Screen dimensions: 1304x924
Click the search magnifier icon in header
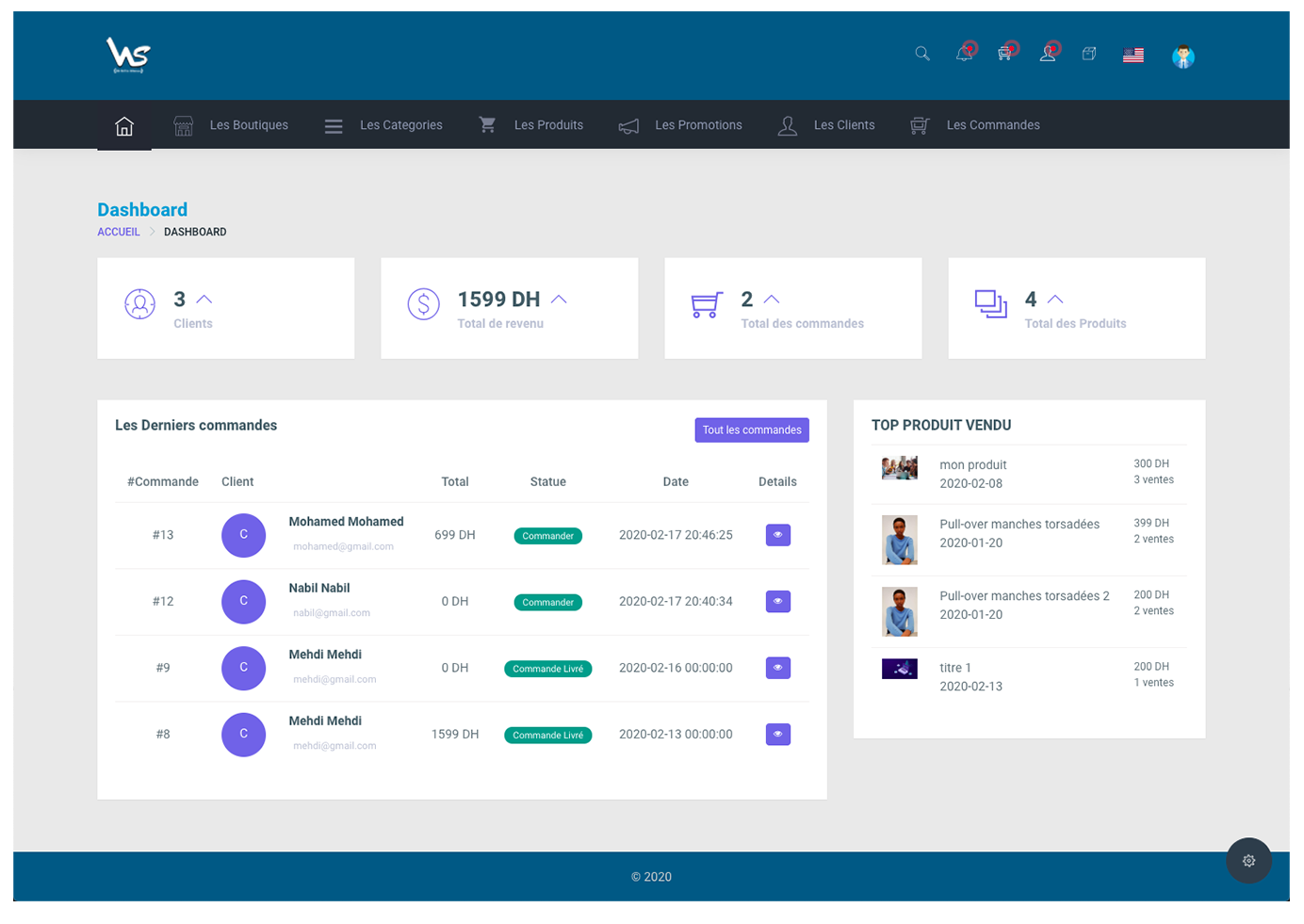[922, 54]
